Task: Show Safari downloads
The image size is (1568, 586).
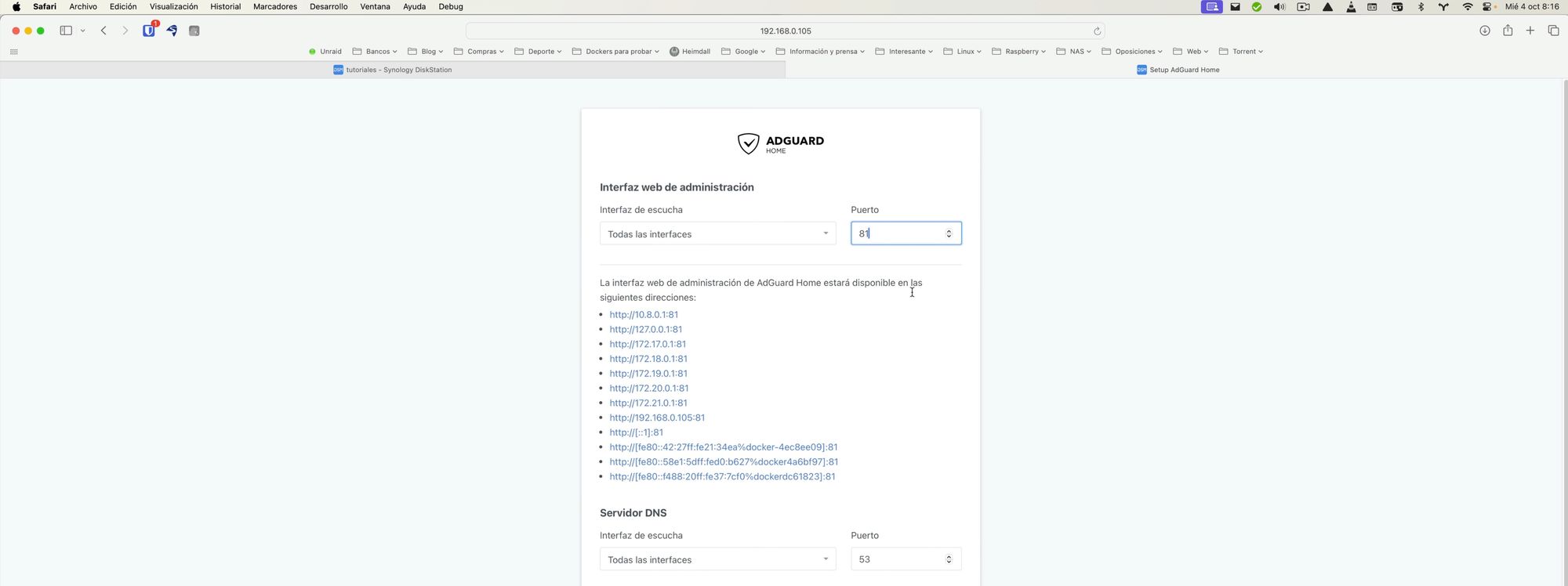Action: pos(1485,31)
